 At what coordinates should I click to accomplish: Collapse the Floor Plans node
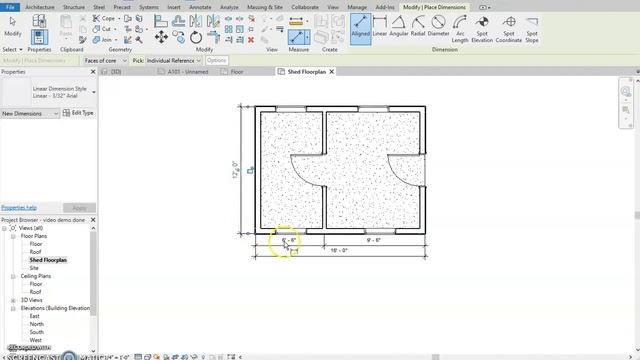(x=13, y=236)
